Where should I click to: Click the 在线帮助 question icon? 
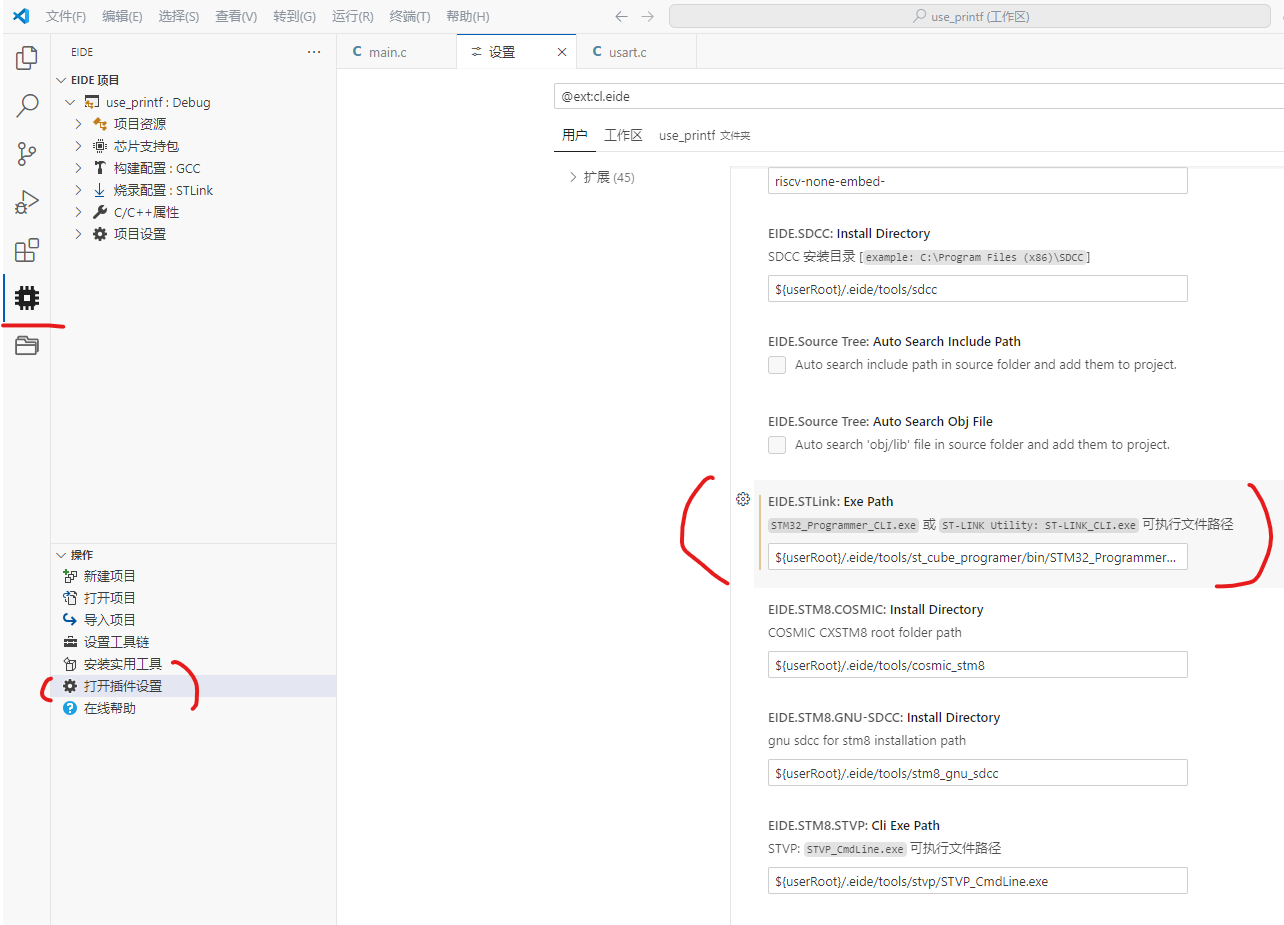70,708
